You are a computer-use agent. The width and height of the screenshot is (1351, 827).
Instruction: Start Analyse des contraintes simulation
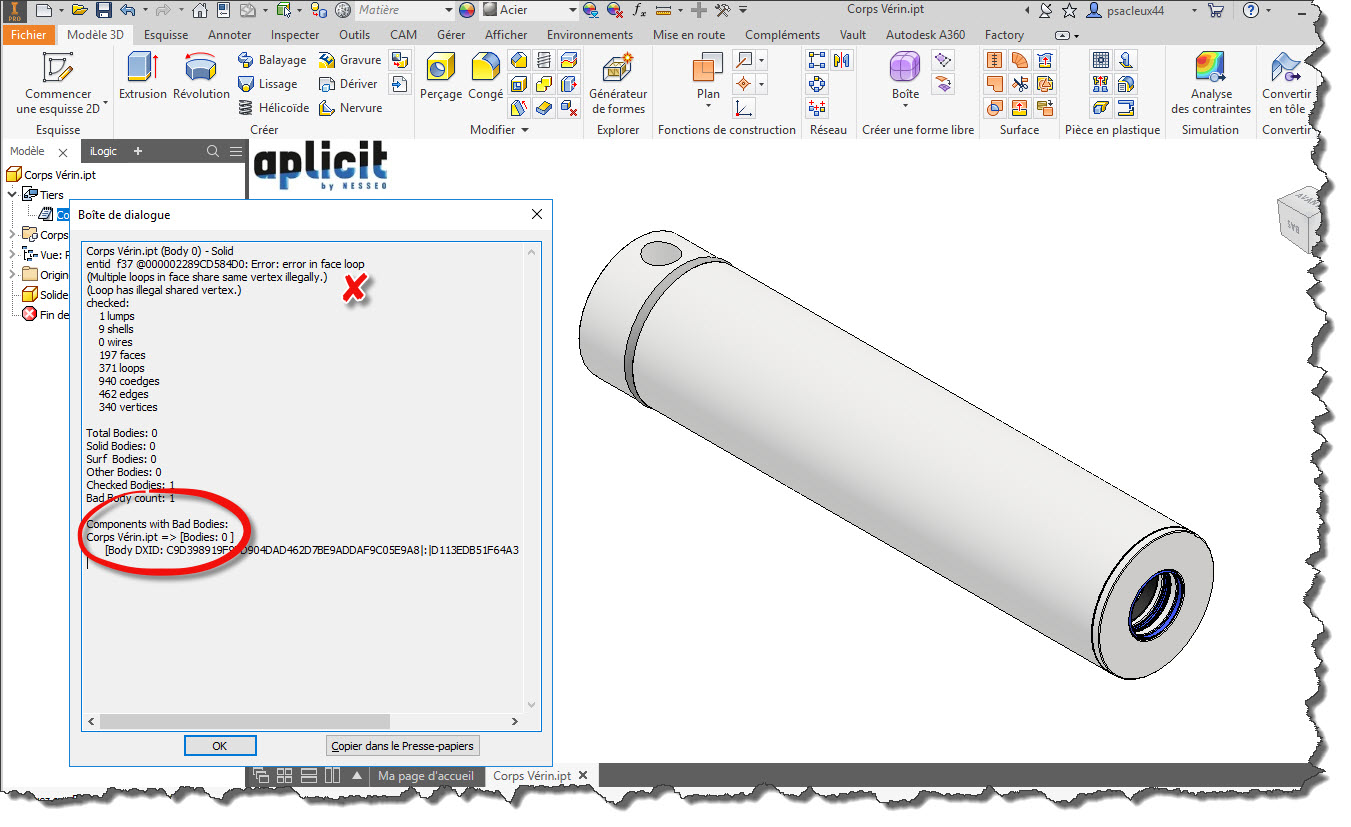[x=1210, y=84]
